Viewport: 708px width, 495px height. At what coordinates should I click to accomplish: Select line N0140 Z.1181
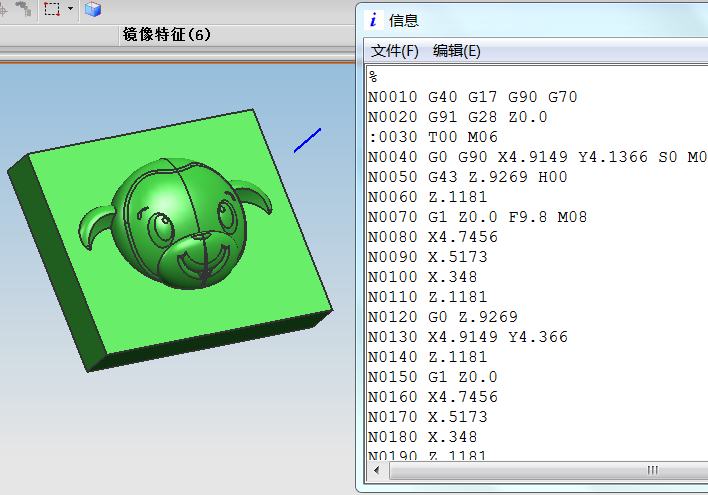coord(428,357)
